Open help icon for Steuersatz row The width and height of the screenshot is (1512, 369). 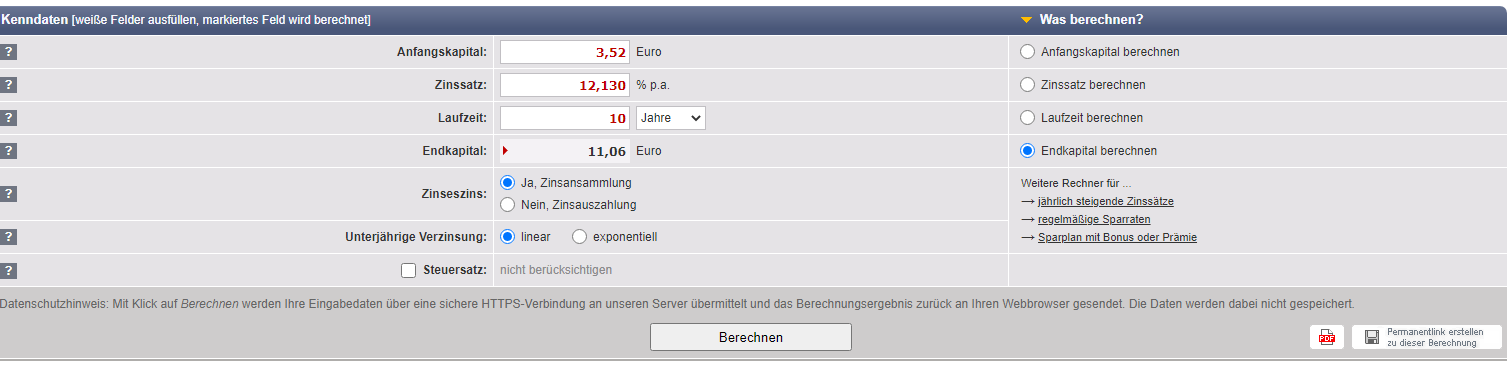[9, 270]
